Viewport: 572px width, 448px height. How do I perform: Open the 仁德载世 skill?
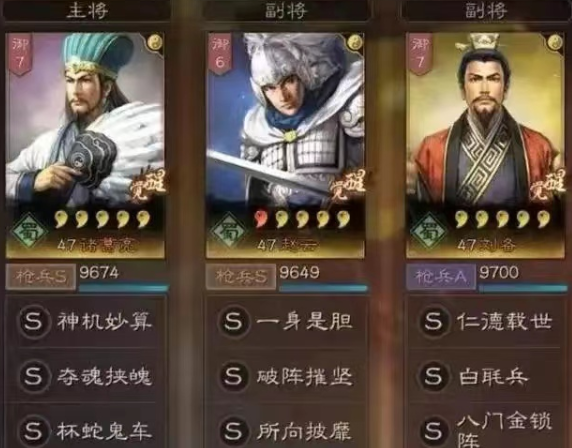pos(486,322)
